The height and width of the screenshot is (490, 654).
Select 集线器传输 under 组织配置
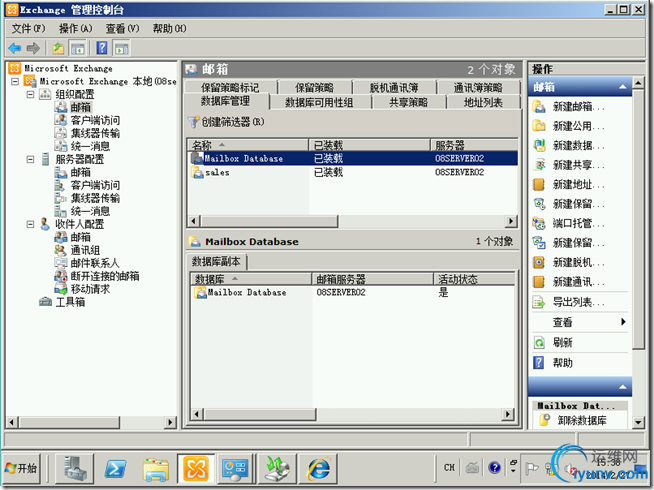click(x=95, y=133)
